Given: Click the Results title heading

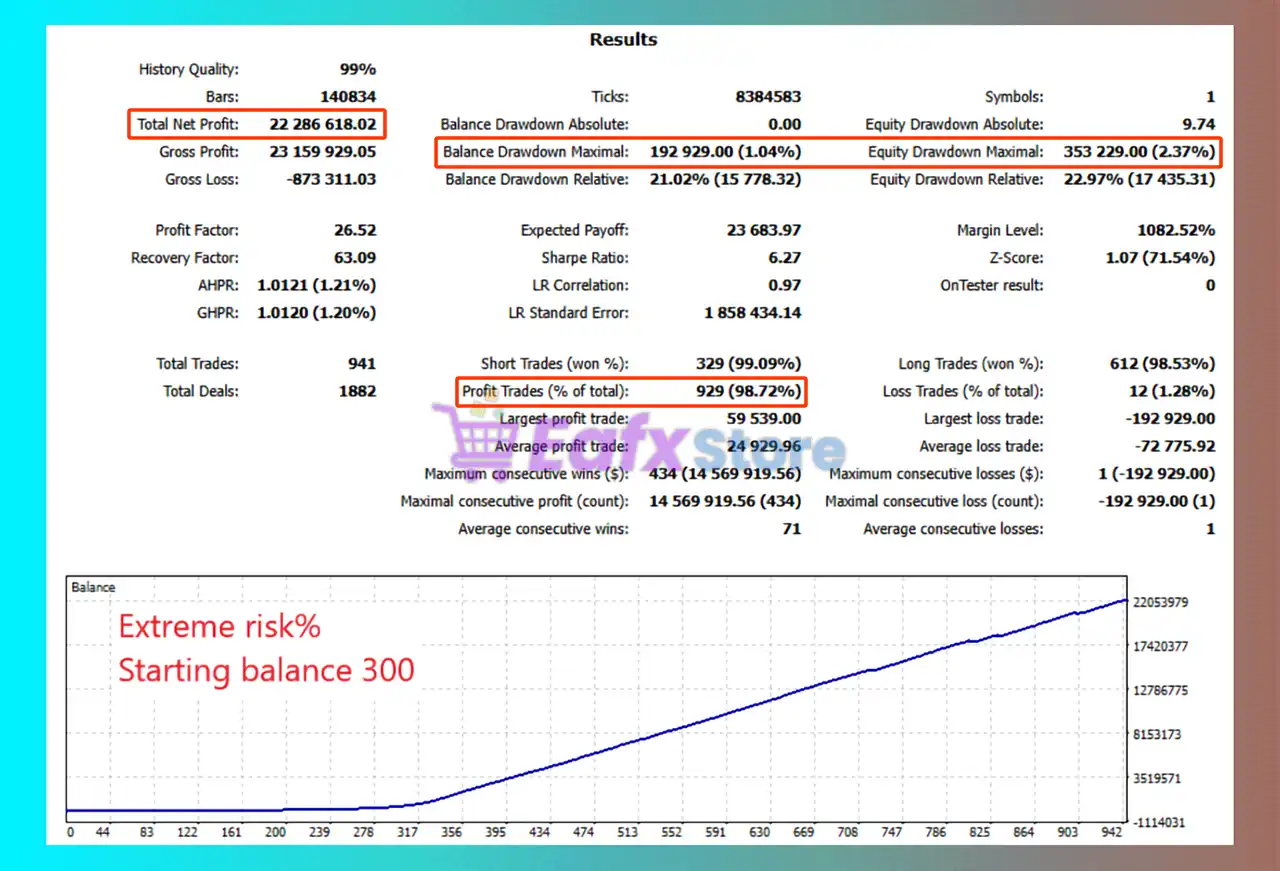Looking at the screenshot, I should (x=623, y=39).
